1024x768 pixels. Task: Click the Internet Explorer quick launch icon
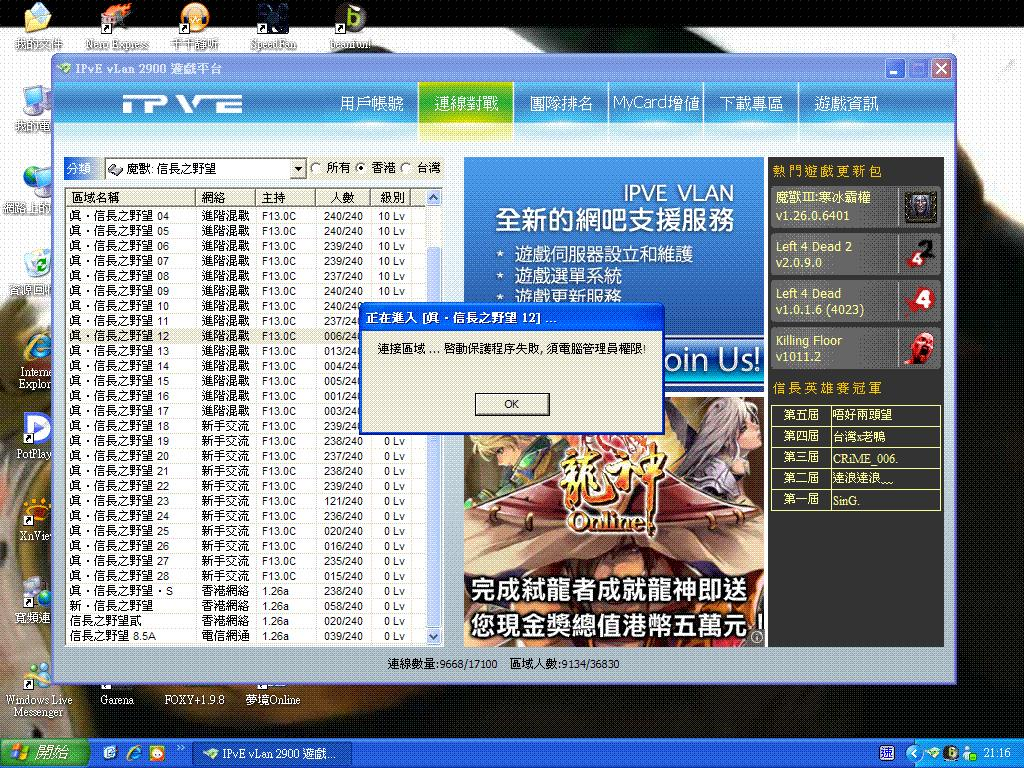135,753
